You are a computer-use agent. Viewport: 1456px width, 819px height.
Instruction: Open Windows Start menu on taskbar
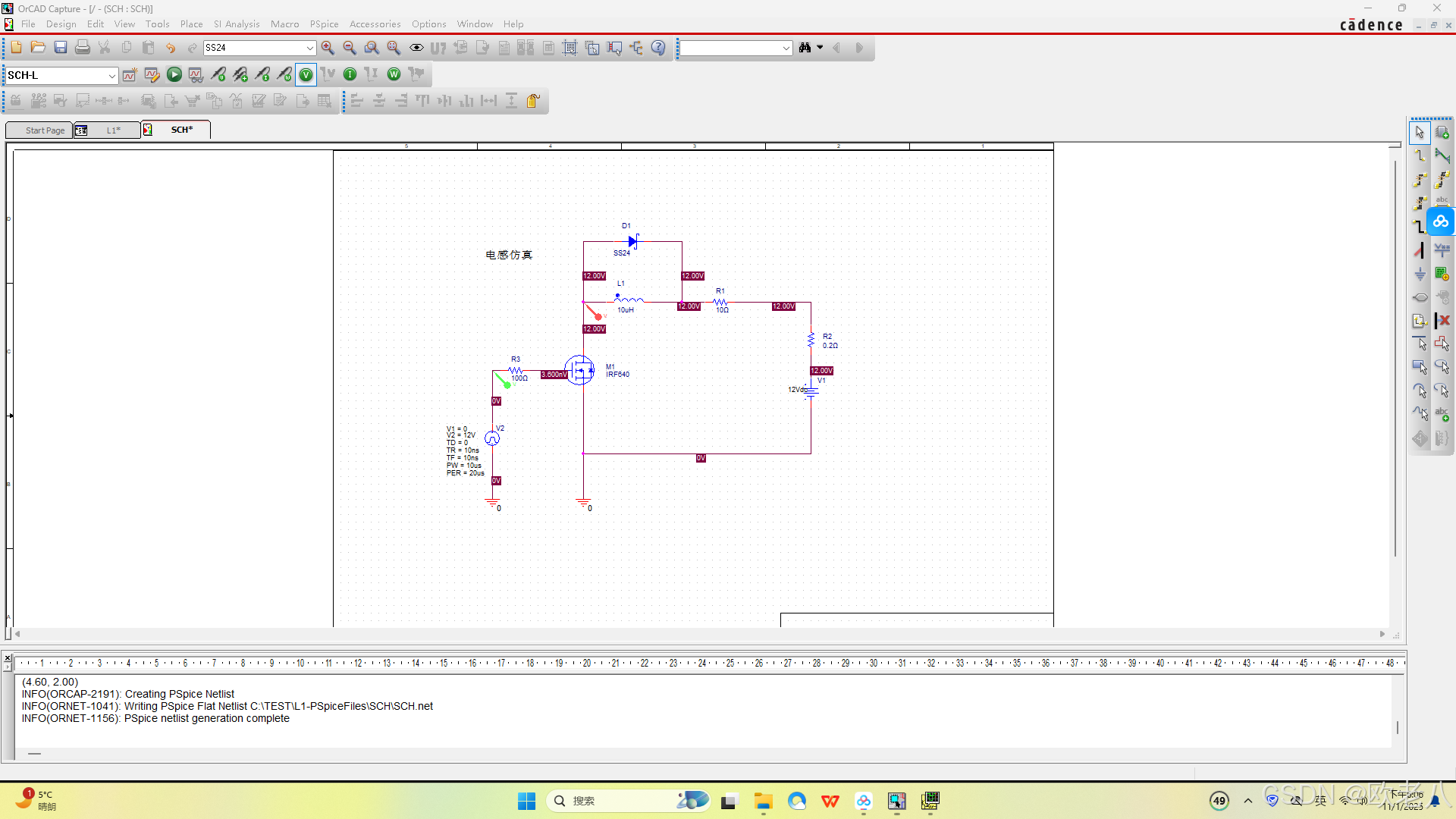tap(526, 801)
